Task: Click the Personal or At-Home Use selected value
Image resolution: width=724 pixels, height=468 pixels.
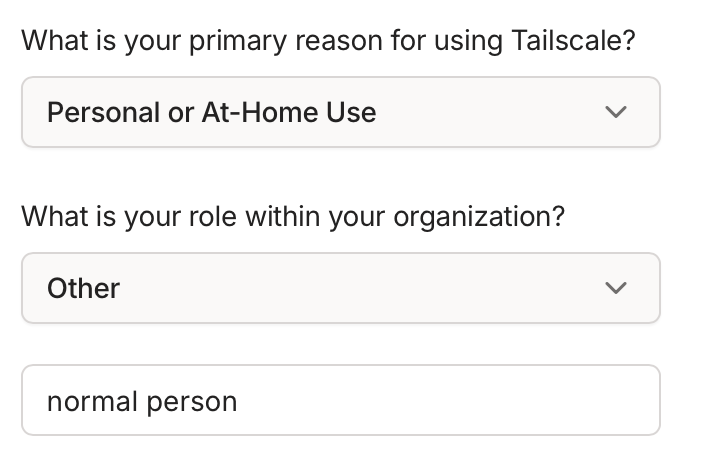Action: click(211, 112)
